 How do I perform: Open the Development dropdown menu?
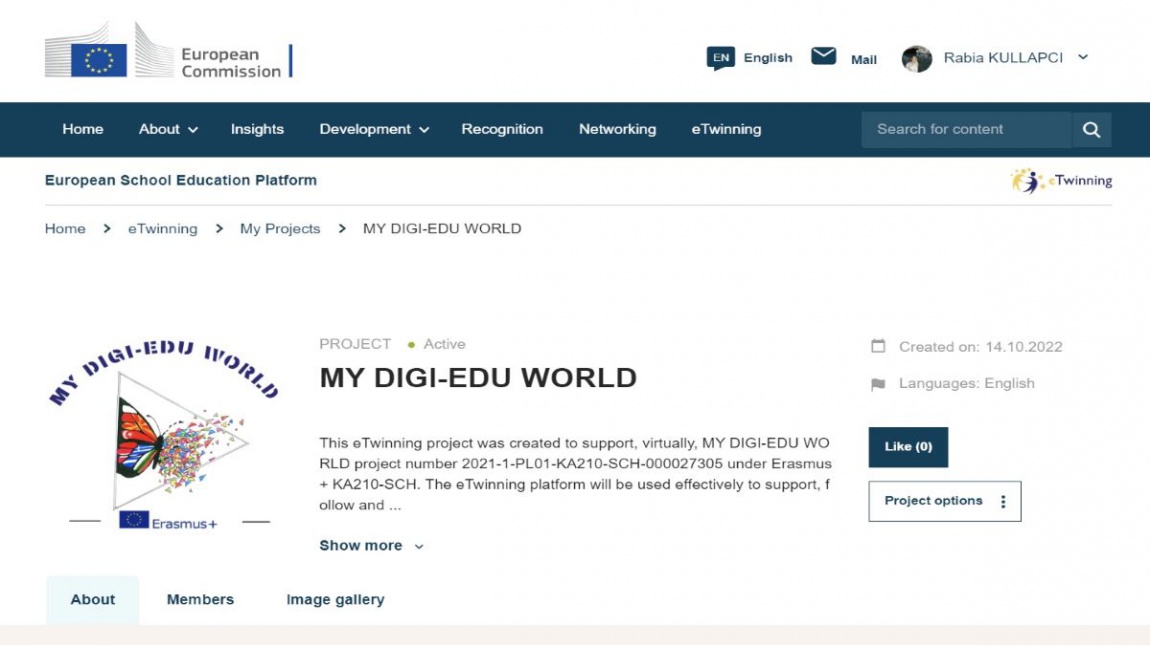[x=374, y=129]
